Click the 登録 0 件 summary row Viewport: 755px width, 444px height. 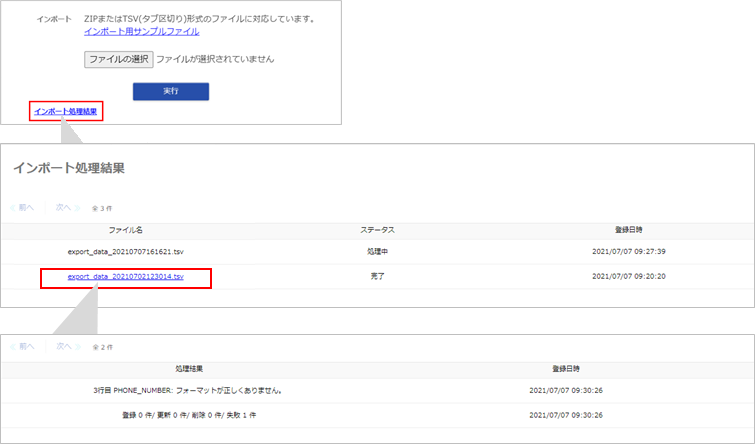188,415
